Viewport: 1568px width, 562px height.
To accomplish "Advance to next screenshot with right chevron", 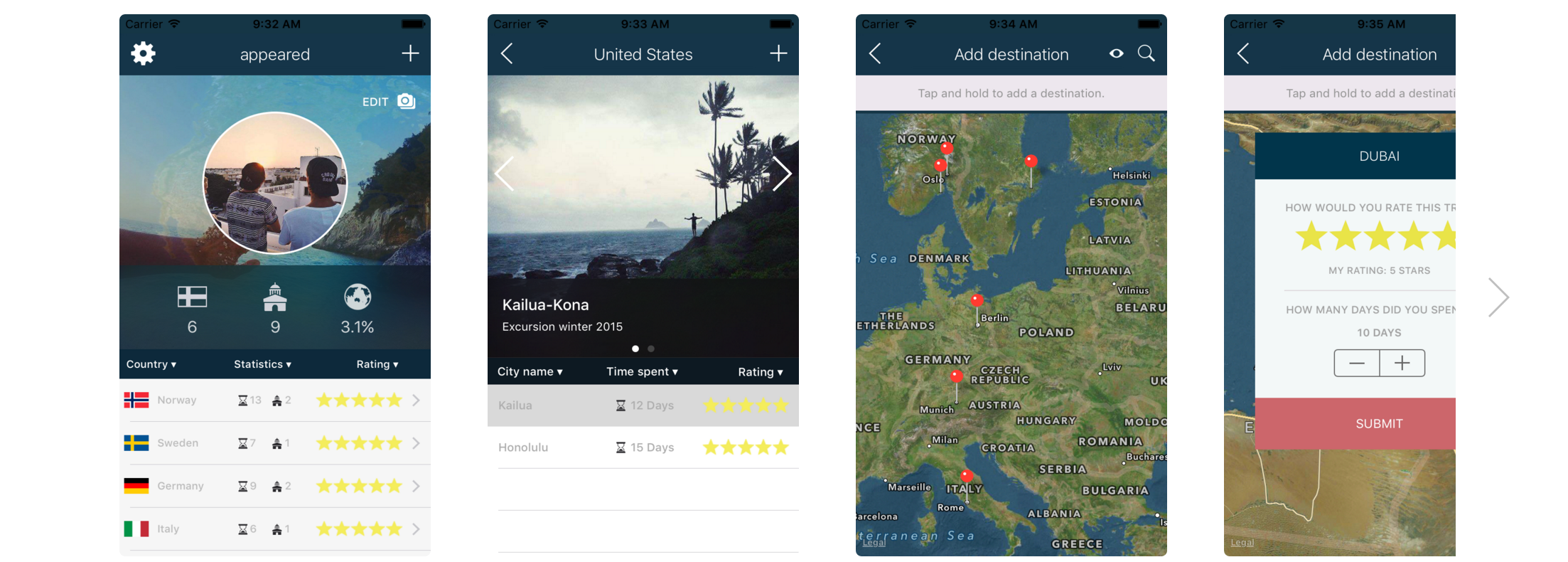I will tap(1499, 297).
